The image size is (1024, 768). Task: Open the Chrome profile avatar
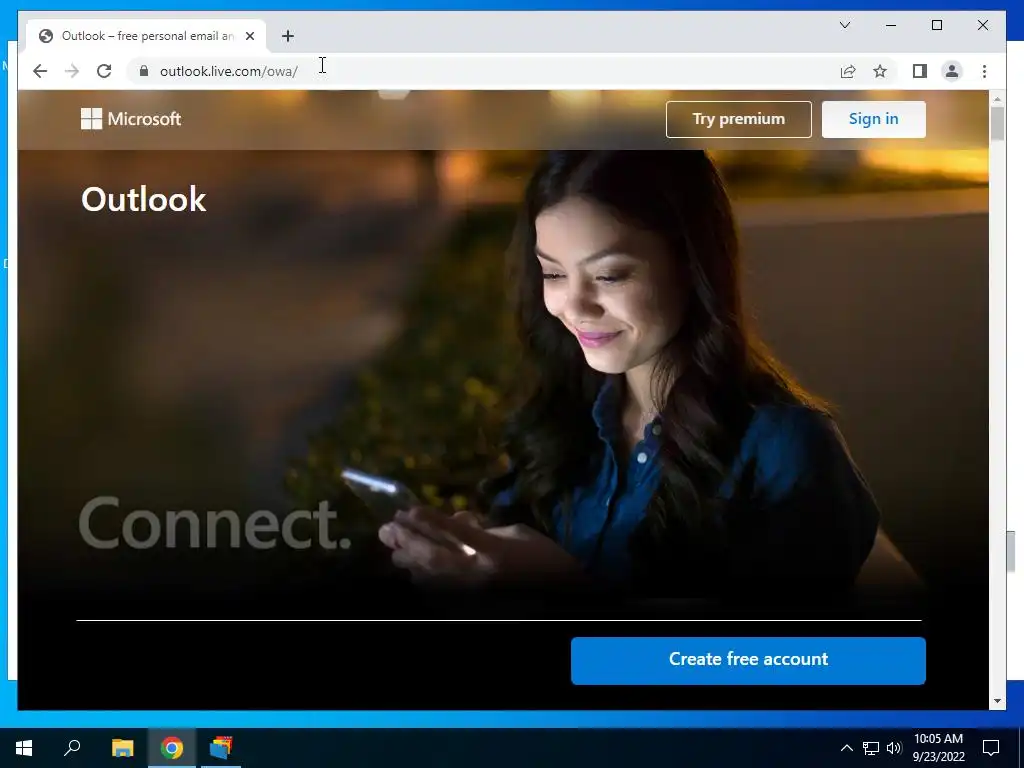coord(952,71)
